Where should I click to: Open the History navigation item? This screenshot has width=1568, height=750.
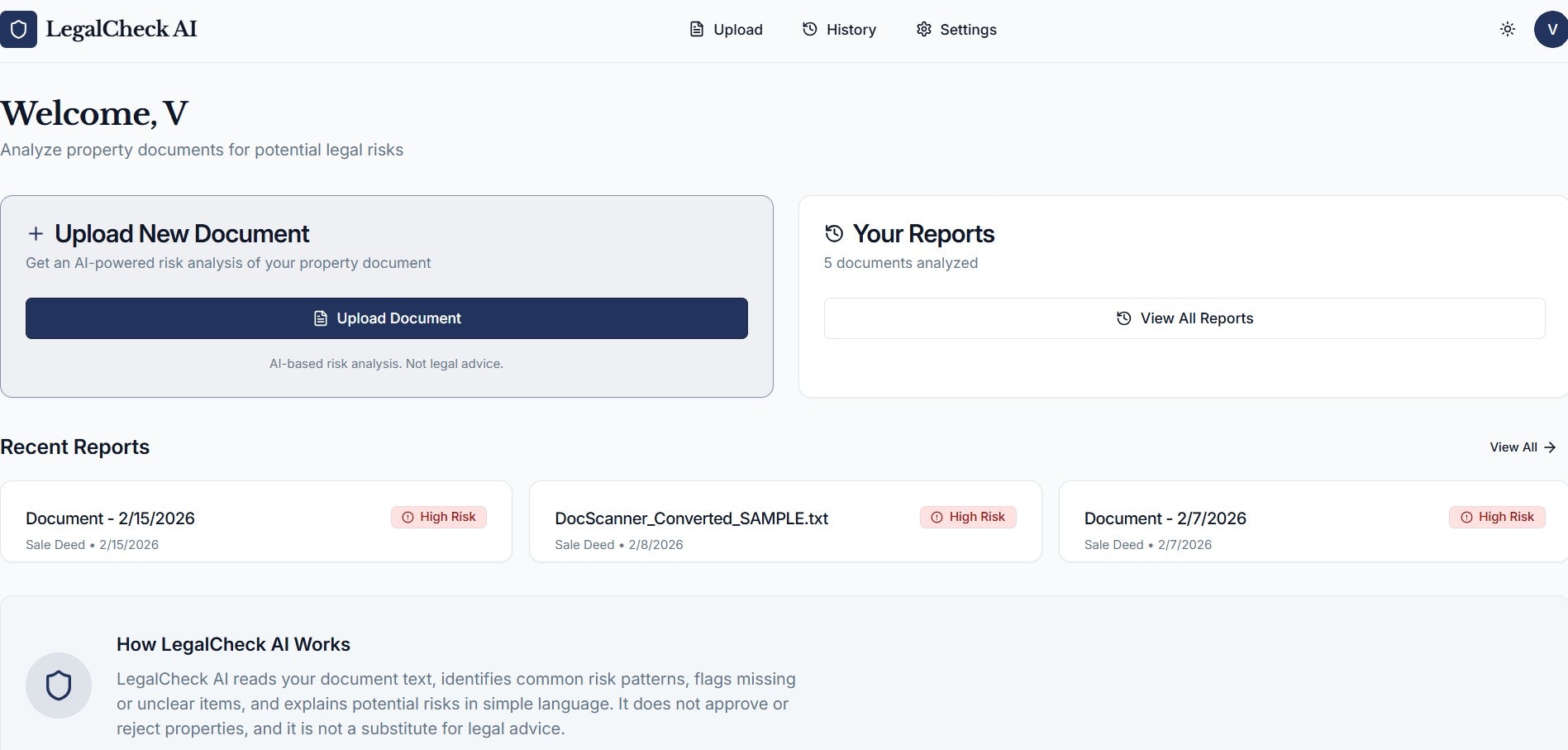point(840,29)
